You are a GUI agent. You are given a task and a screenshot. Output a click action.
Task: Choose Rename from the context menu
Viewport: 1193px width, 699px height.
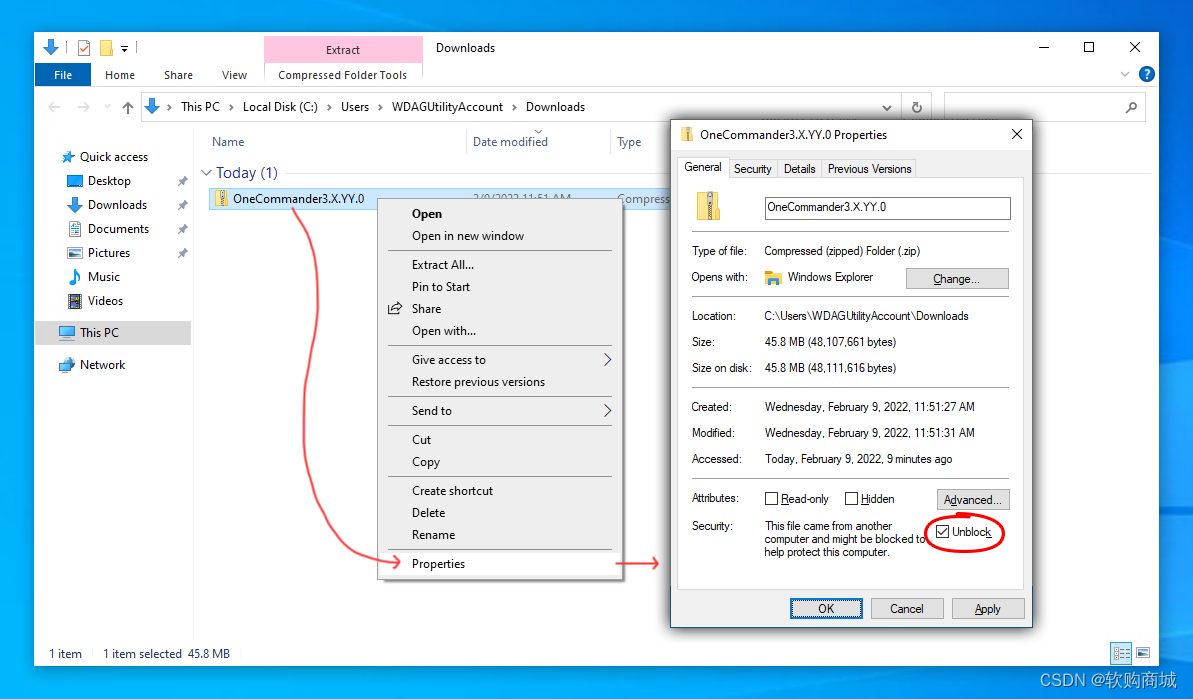(x=433, y=535)
